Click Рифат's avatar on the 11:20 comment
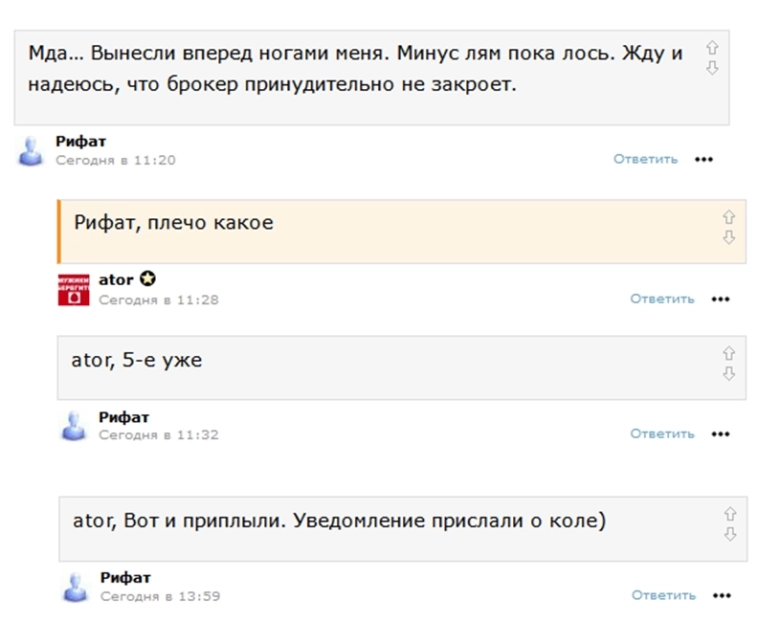758x644 pixels. click(32, 150)
